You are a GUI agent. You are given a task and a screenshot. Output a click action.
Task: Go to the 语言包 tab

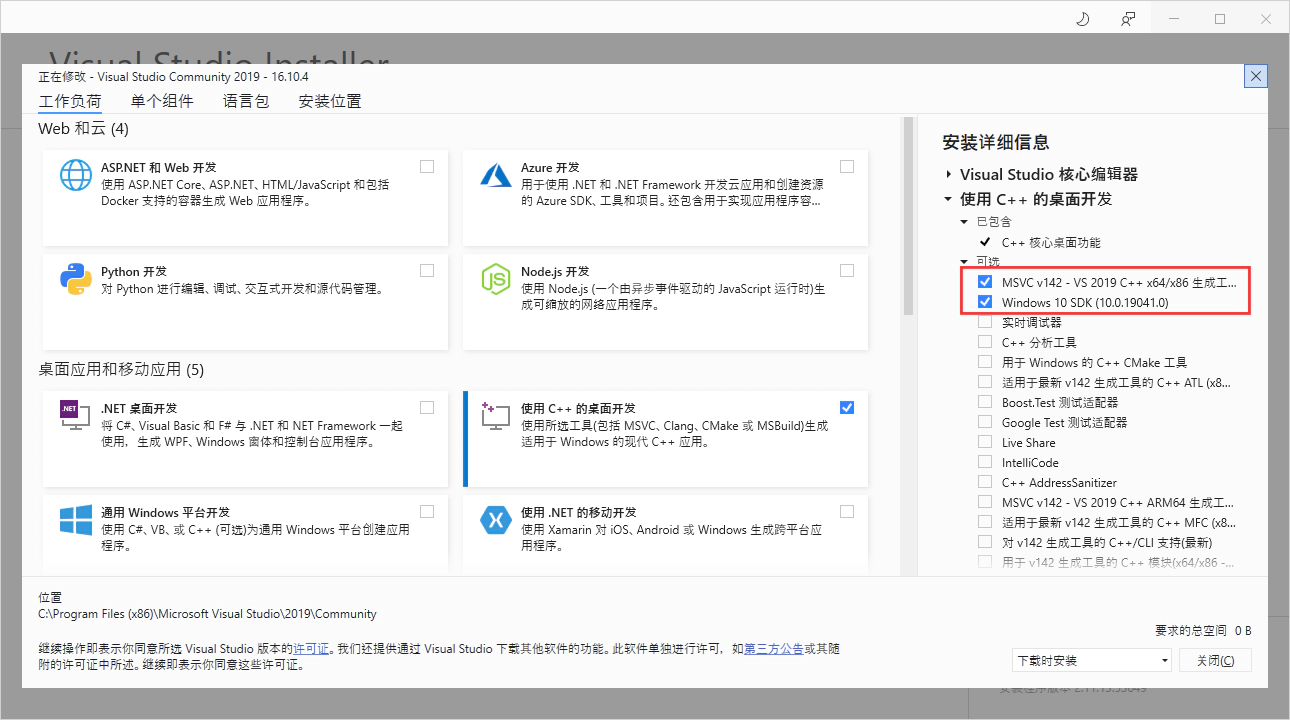click(x=246, y=101)
